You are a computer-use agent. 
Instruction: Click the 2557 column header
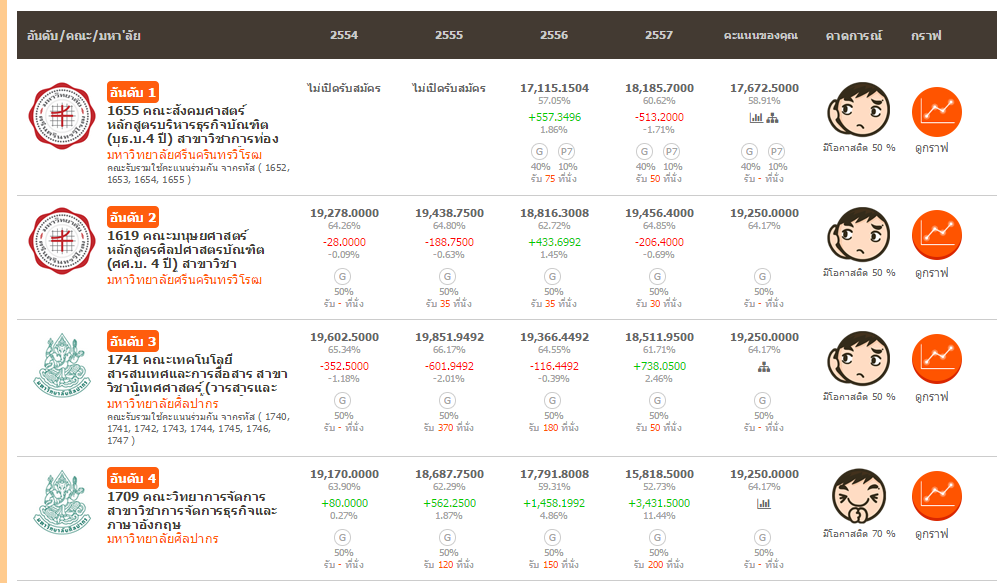(x=659, y=35)
